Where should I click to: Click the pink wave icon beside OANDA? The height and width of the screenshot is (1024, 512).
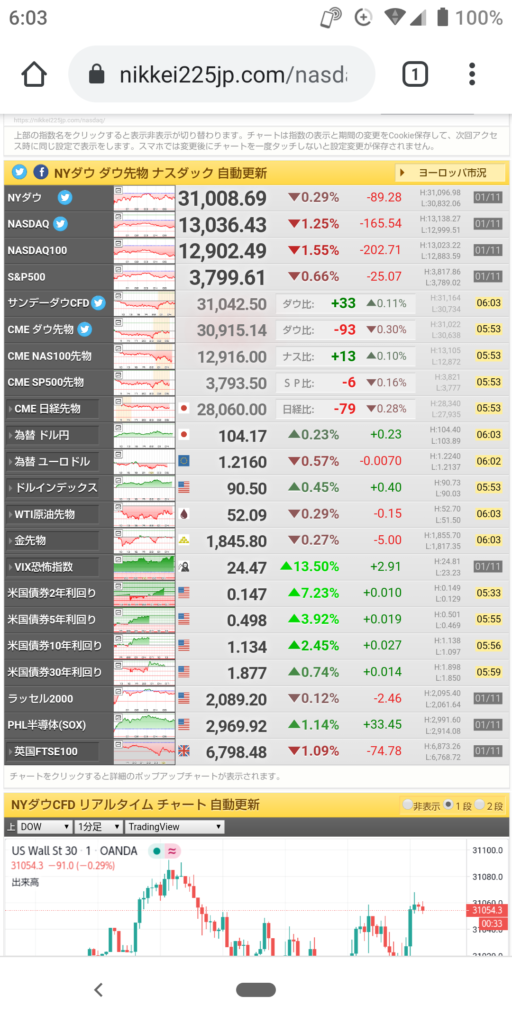point(172,851)
